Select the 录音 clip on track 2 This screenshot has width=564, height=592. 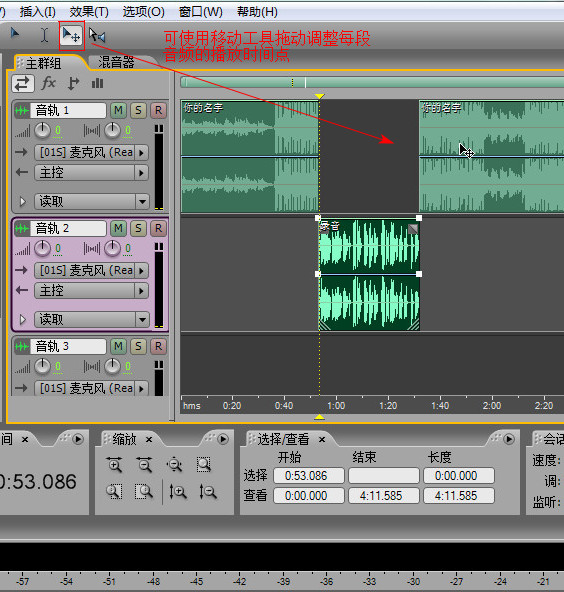point(369,274)
